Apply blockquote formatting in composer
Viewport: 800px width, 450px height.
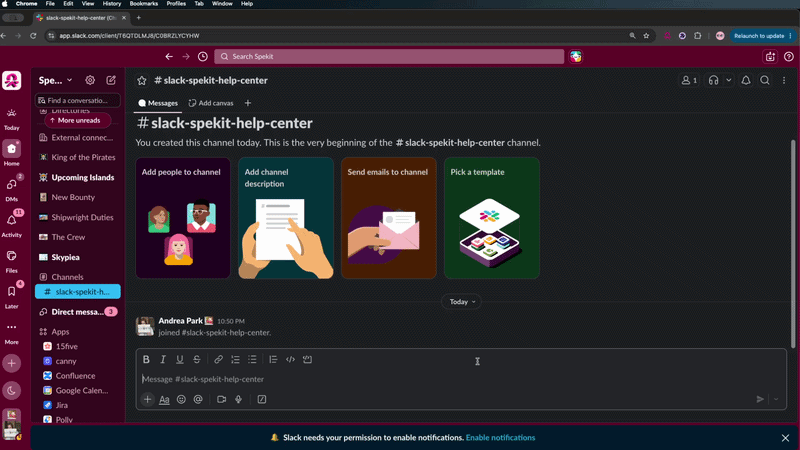click(x=273, y=360)
